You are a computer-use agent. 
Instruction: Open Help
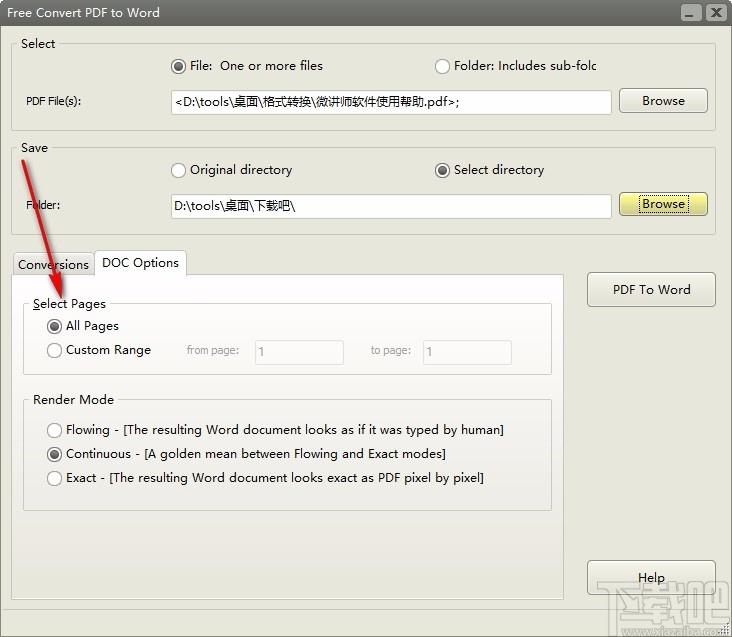651,578
